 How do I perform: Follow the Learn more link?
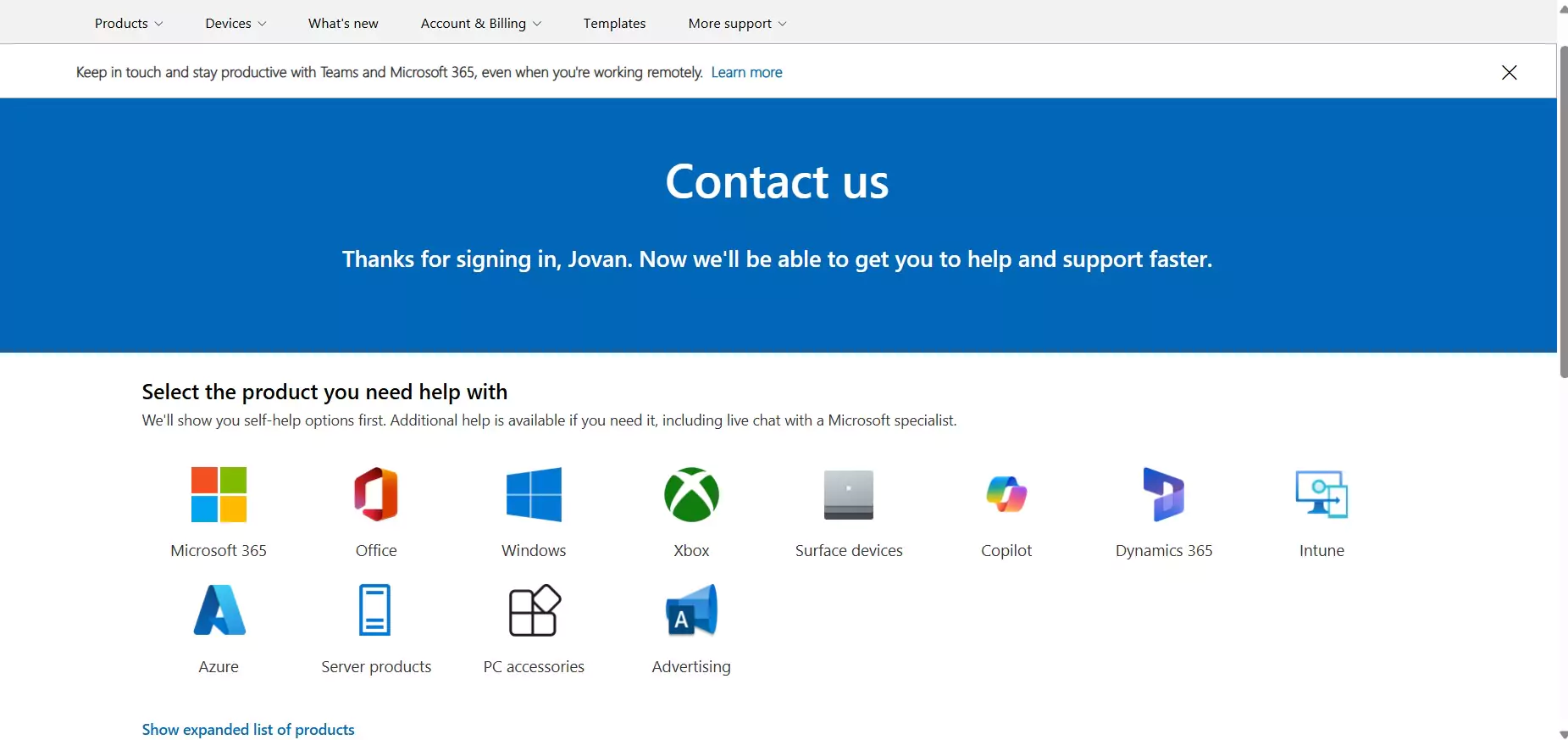click(746, 73)
